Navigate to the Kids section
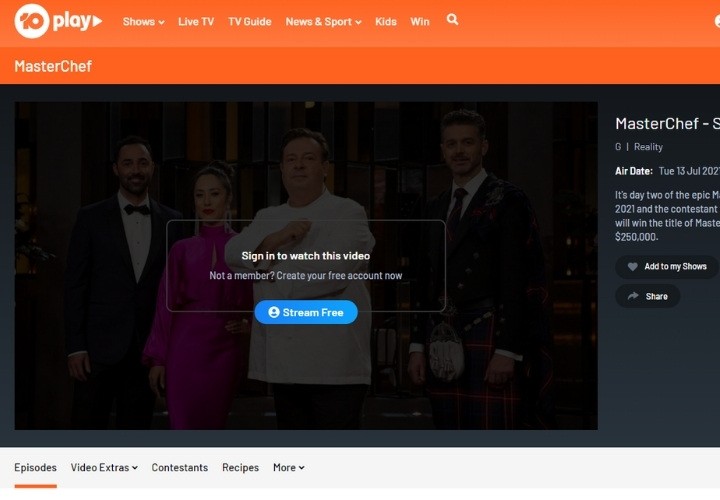The image size is (720, 500). (x=386, y=22)
